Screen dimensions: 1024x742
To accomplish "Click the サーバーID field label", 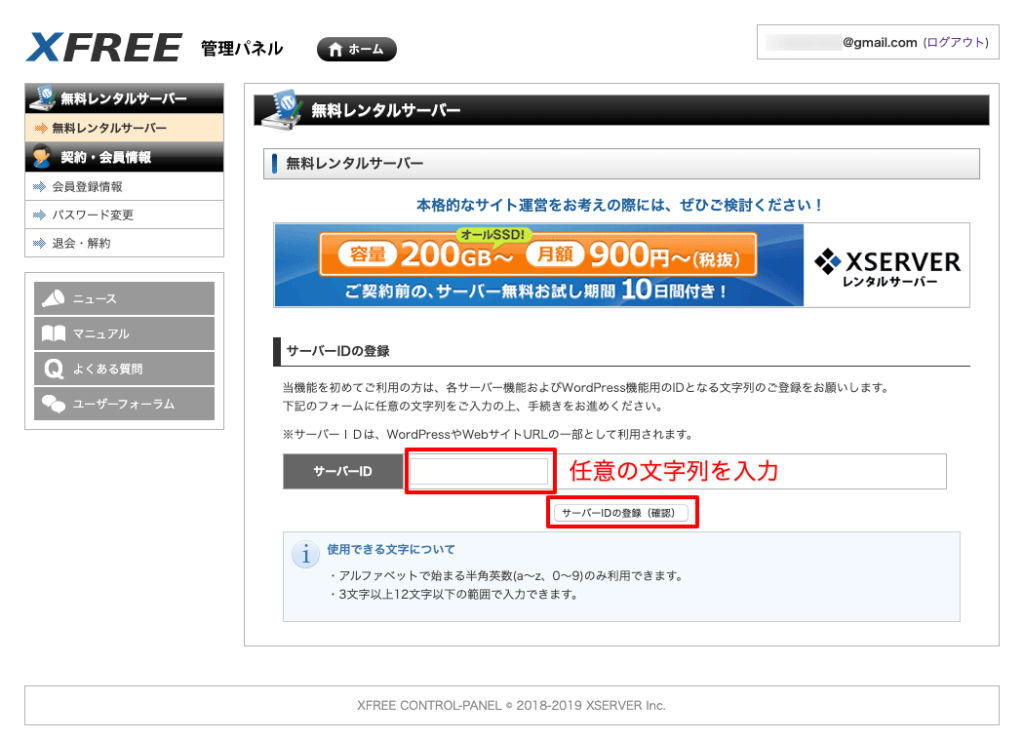I will (x=343, y=471).
